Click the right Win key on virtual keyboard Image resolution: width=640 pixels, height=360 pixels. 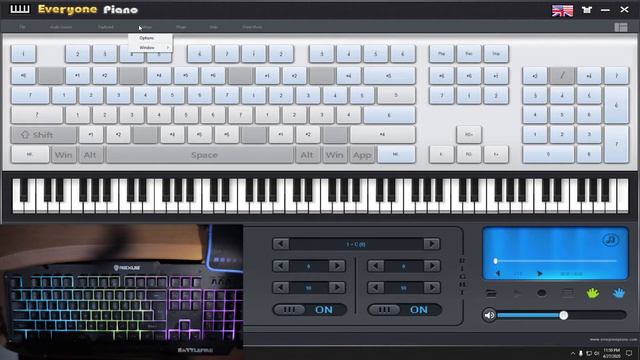(x=334, y=155)
